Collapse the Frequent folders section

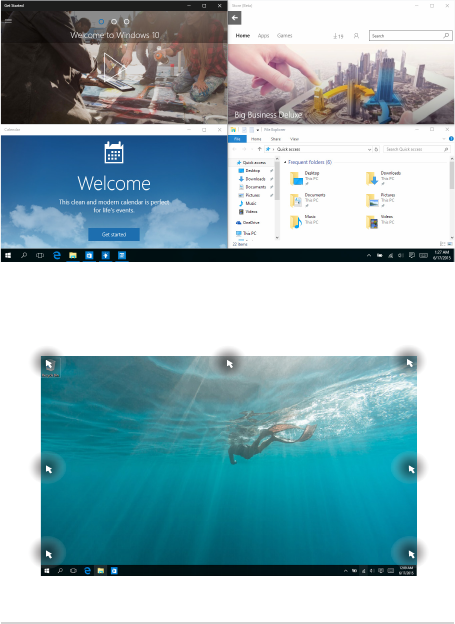coord(285,162)
